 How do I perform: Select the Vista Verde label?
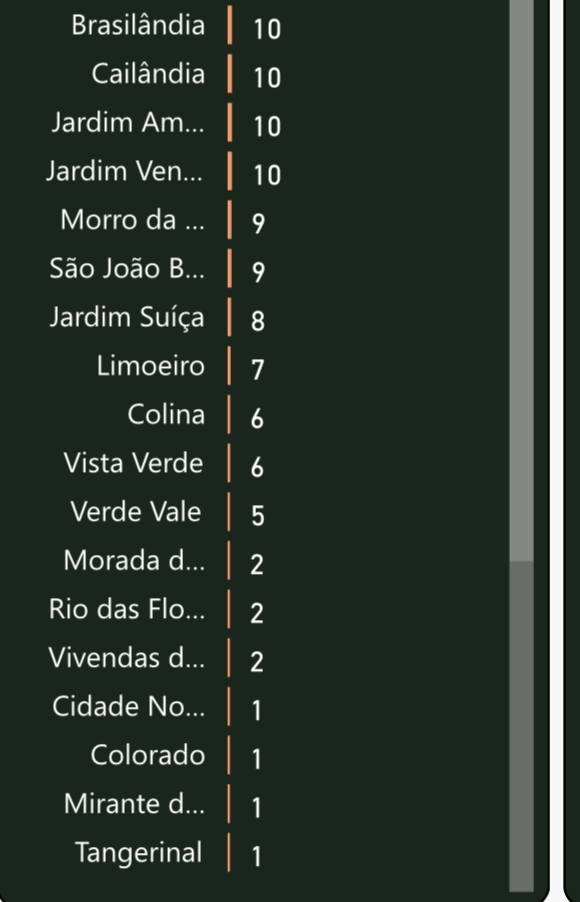click(x=133, y=463)
